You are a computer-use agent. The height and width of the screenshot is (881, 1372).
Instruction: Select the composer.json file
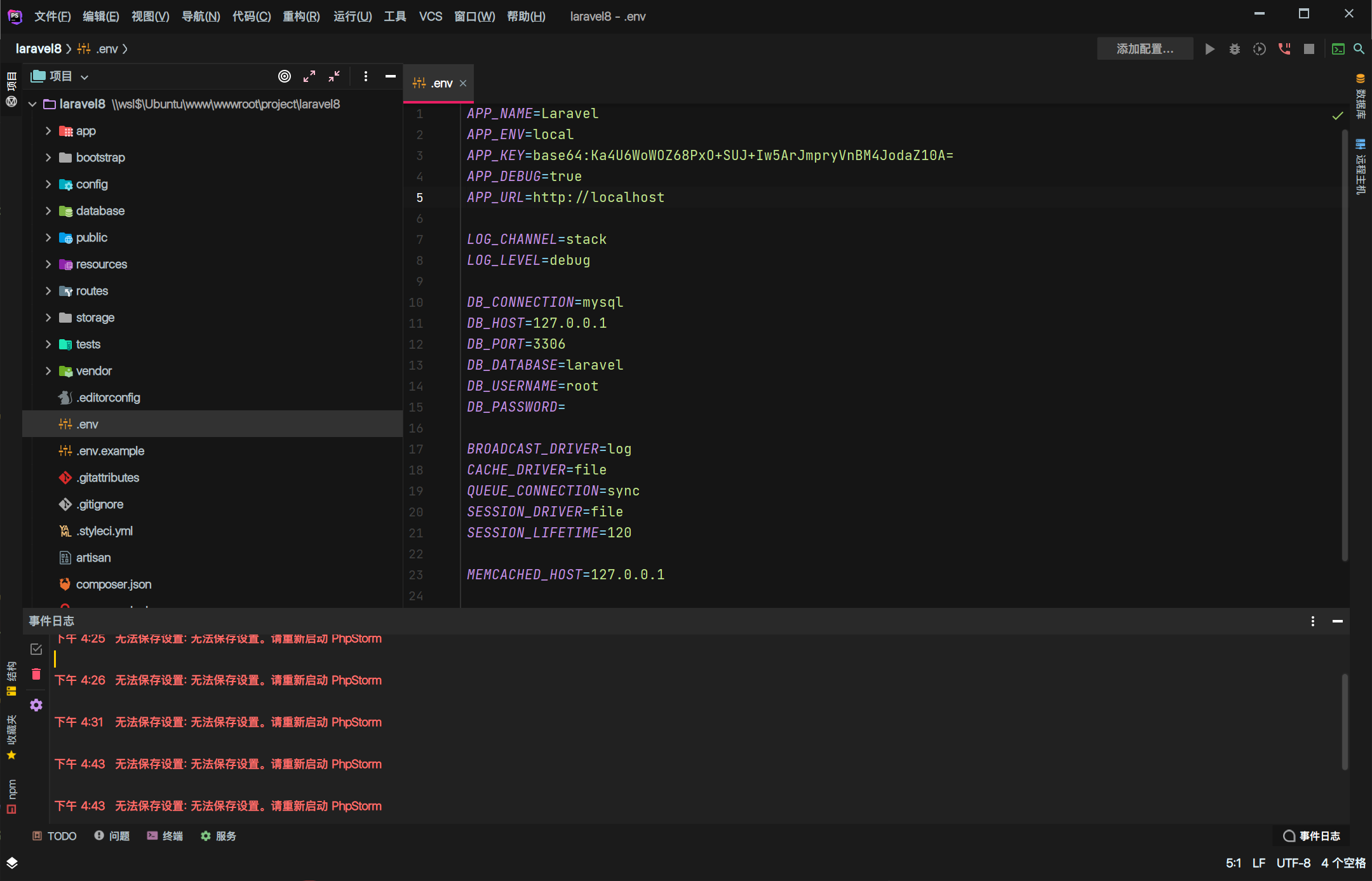click(212, 584)
